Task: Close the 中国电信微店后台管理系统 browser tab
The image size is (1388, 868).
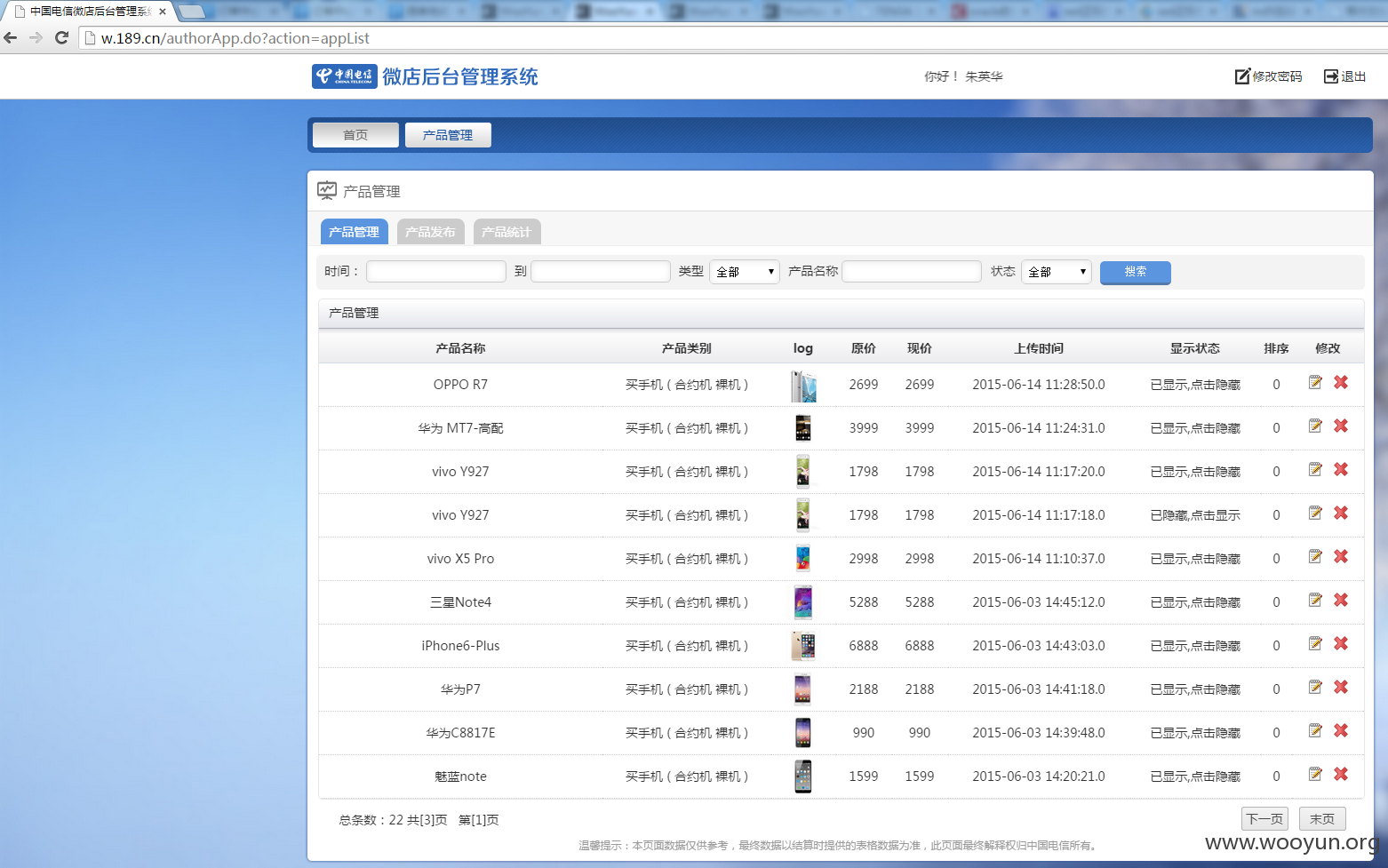Action: (163, 12)
